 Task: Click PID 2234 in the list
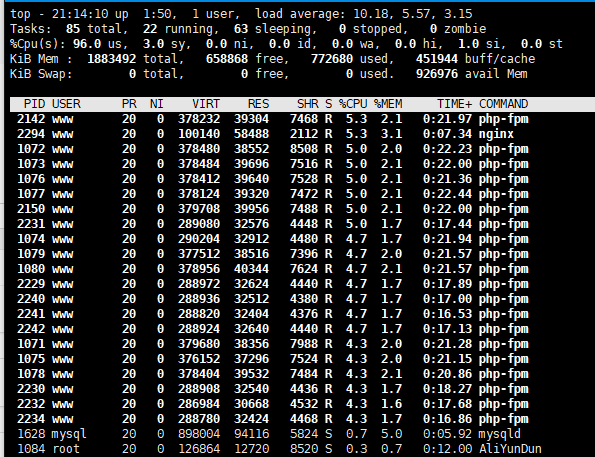click(31, 419)
